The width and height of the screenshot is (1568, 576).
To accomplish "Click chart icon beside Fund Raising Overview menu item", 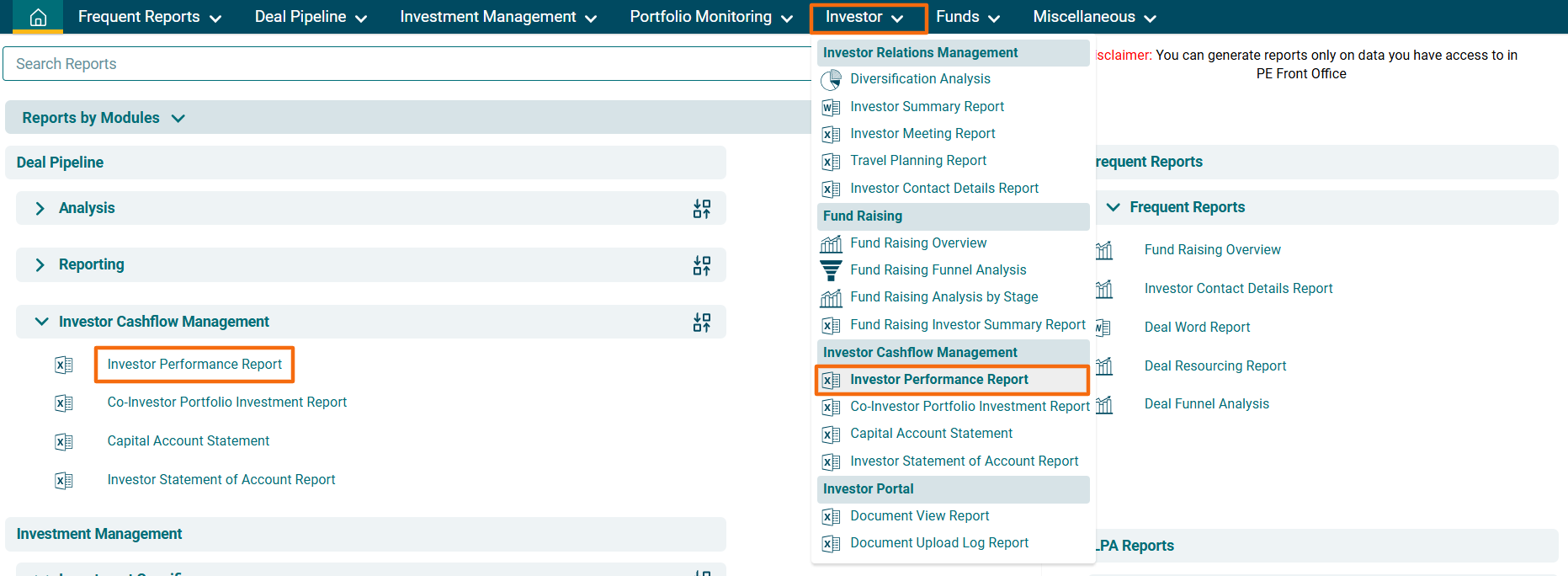I will (831, 243).
